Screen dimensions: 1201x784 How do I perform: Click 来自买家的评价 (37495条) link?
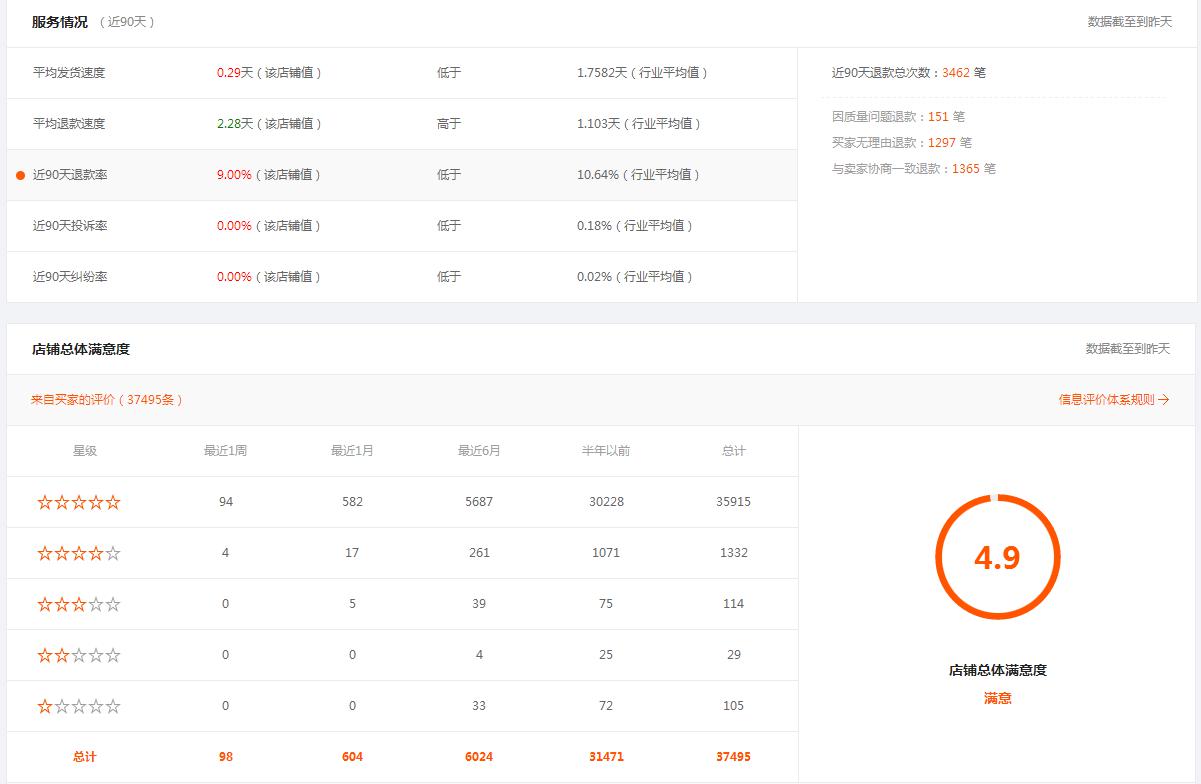tap(106, 399)
